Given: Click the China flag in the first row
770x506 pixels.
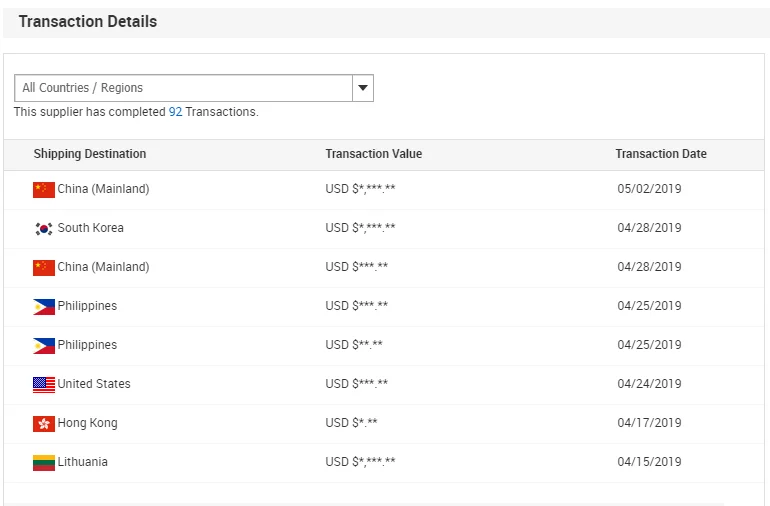Looking at the screenshot, I should (44, 189).
